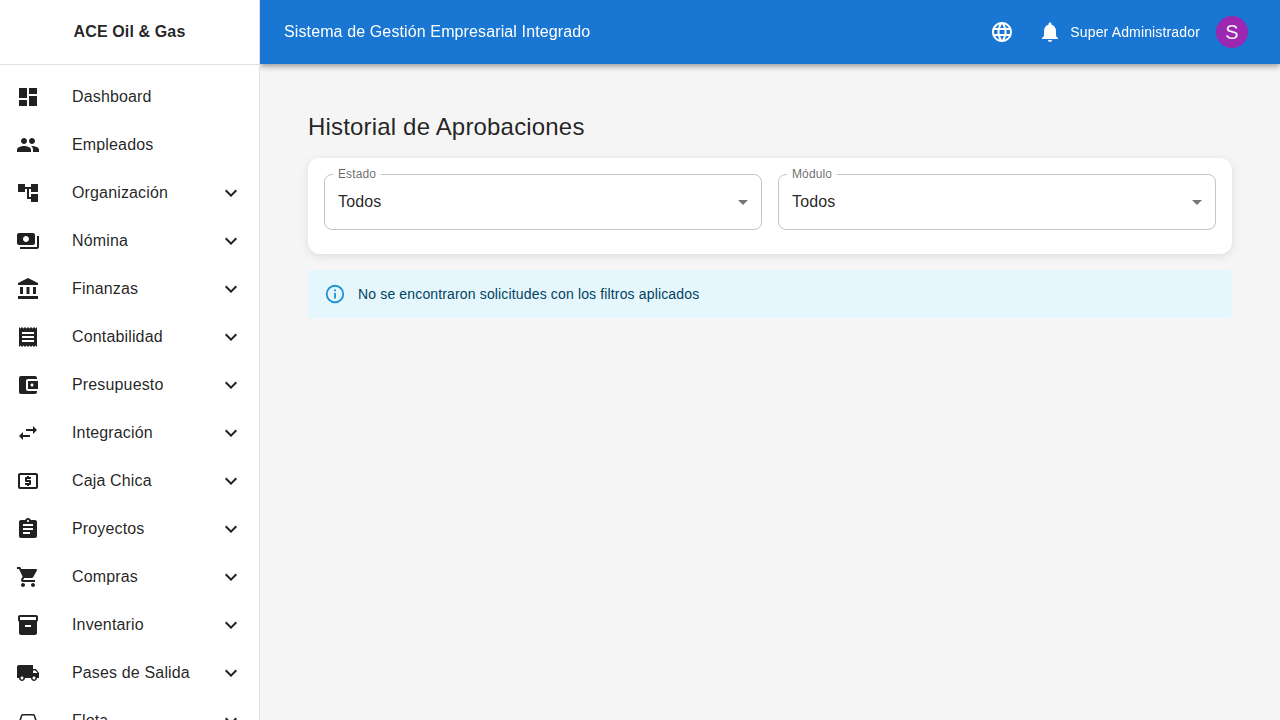Open the Dashboard panel icon
Image resolution: width=1280 pixels, height=720 pixels.
pyautogui.click(x=28, y=97)
